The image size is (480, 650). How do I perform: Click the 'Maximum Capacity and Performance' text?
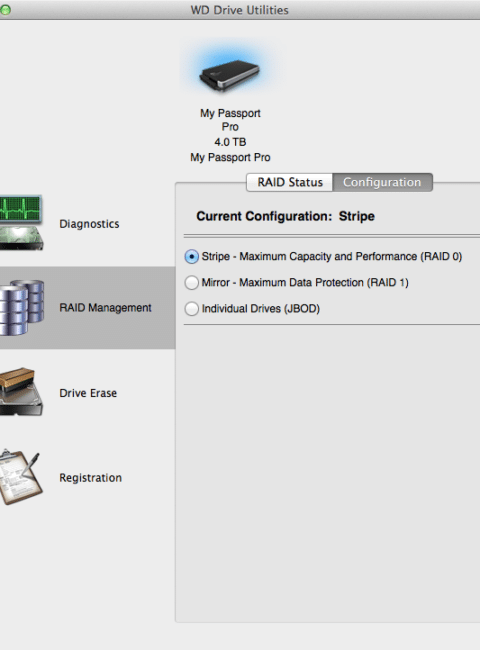pyautogui.click(x=327, y=257)
